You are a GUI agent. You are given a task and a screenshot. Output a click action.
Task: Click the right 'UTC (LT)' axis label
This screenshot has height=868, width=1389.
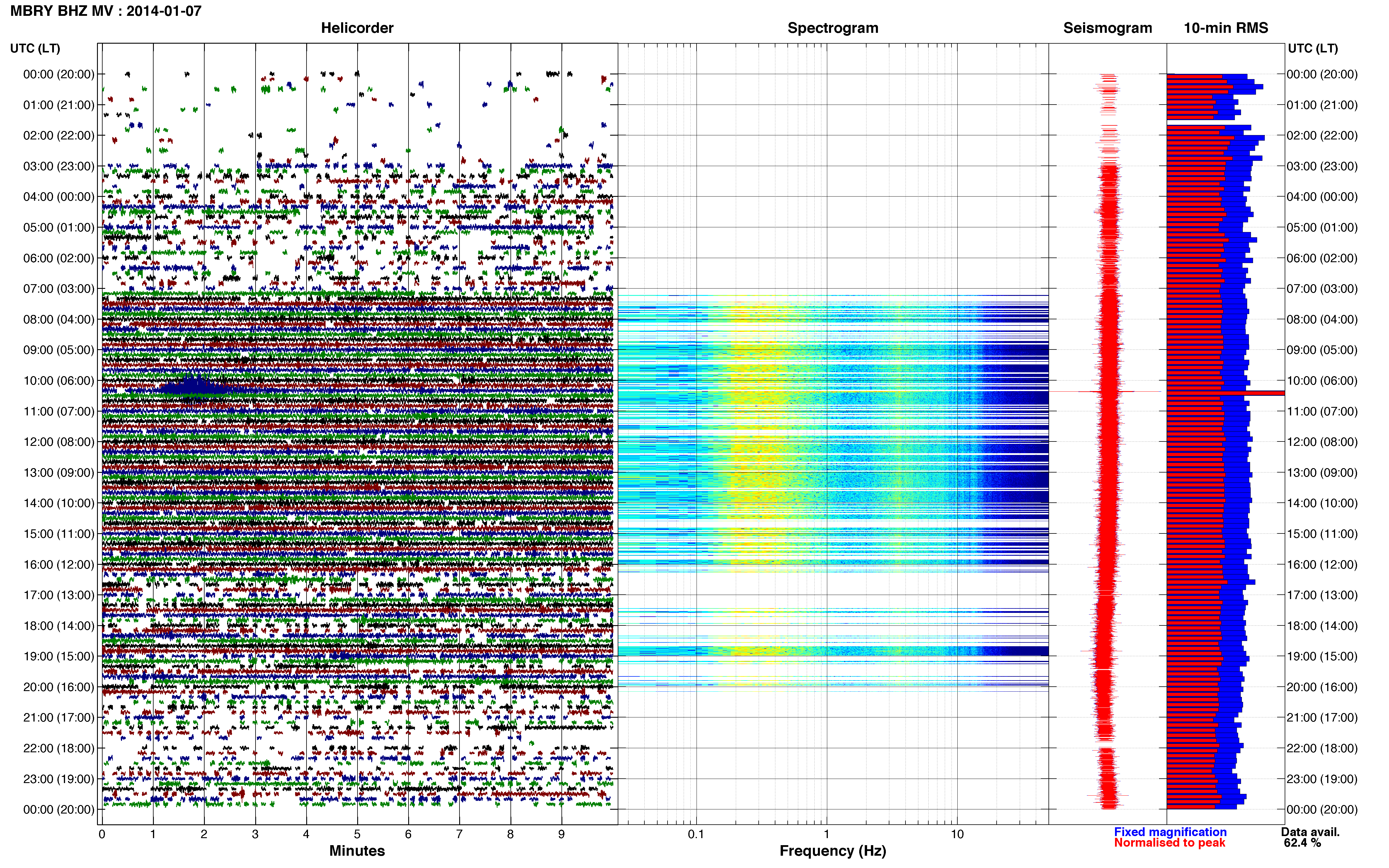click(1313, 48)
